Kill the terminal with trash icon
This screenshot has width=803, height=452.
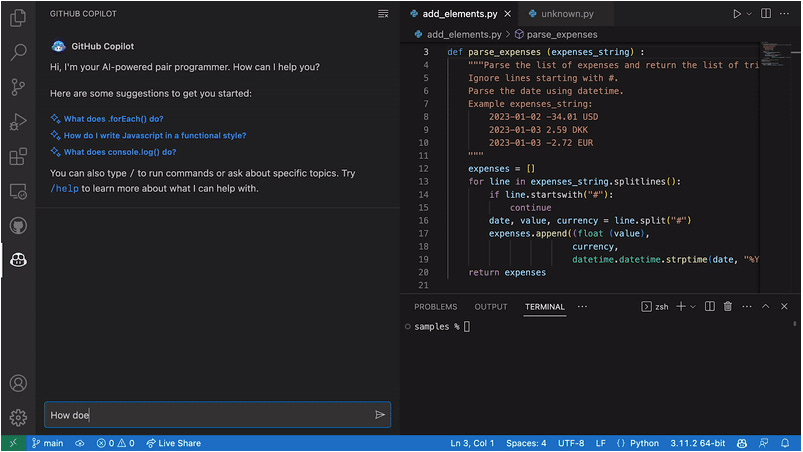[727, 307]
